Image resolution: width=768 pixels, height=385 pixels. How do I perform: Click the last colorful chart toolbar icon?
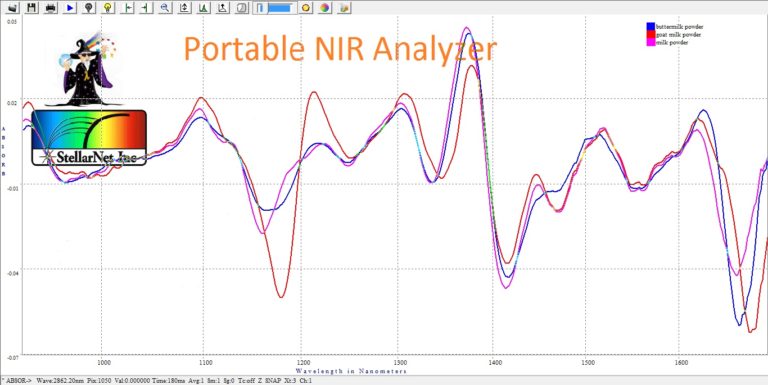coord(344,7)
